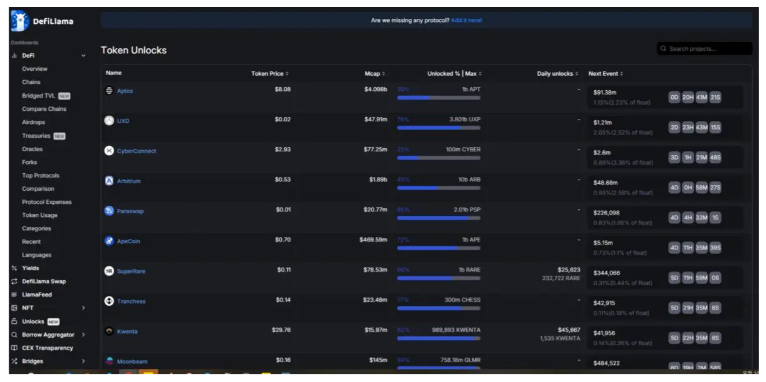Image resolution: width=766 pixels, height=382 pixels.
Task: Click the Search projects input field
Action: [x=704, y=49]
